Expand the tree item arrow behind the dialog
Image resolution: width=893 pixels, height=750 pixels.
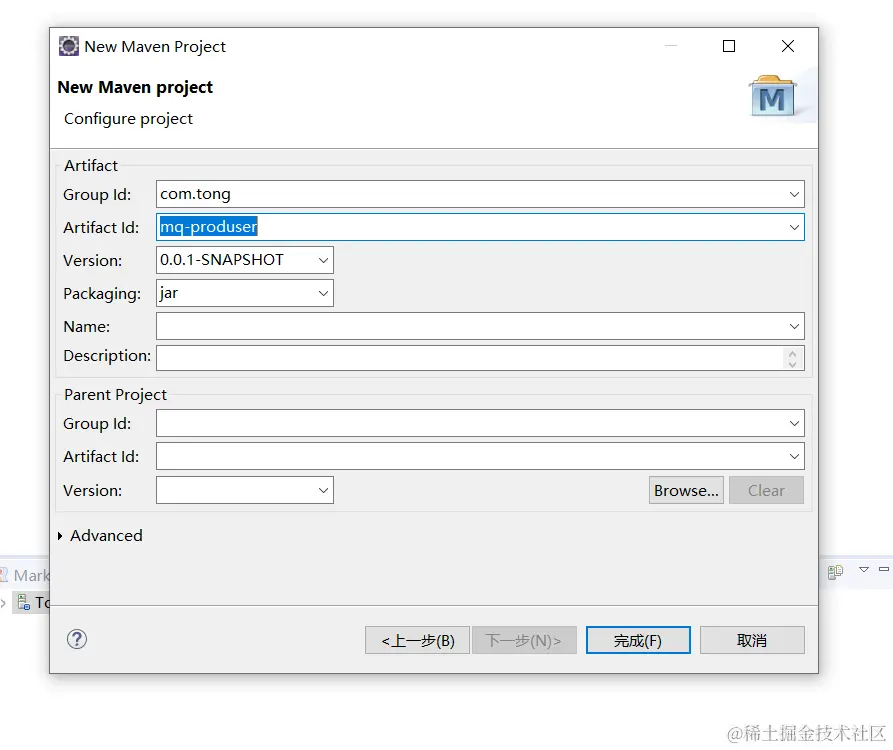(x=3, y=602)
